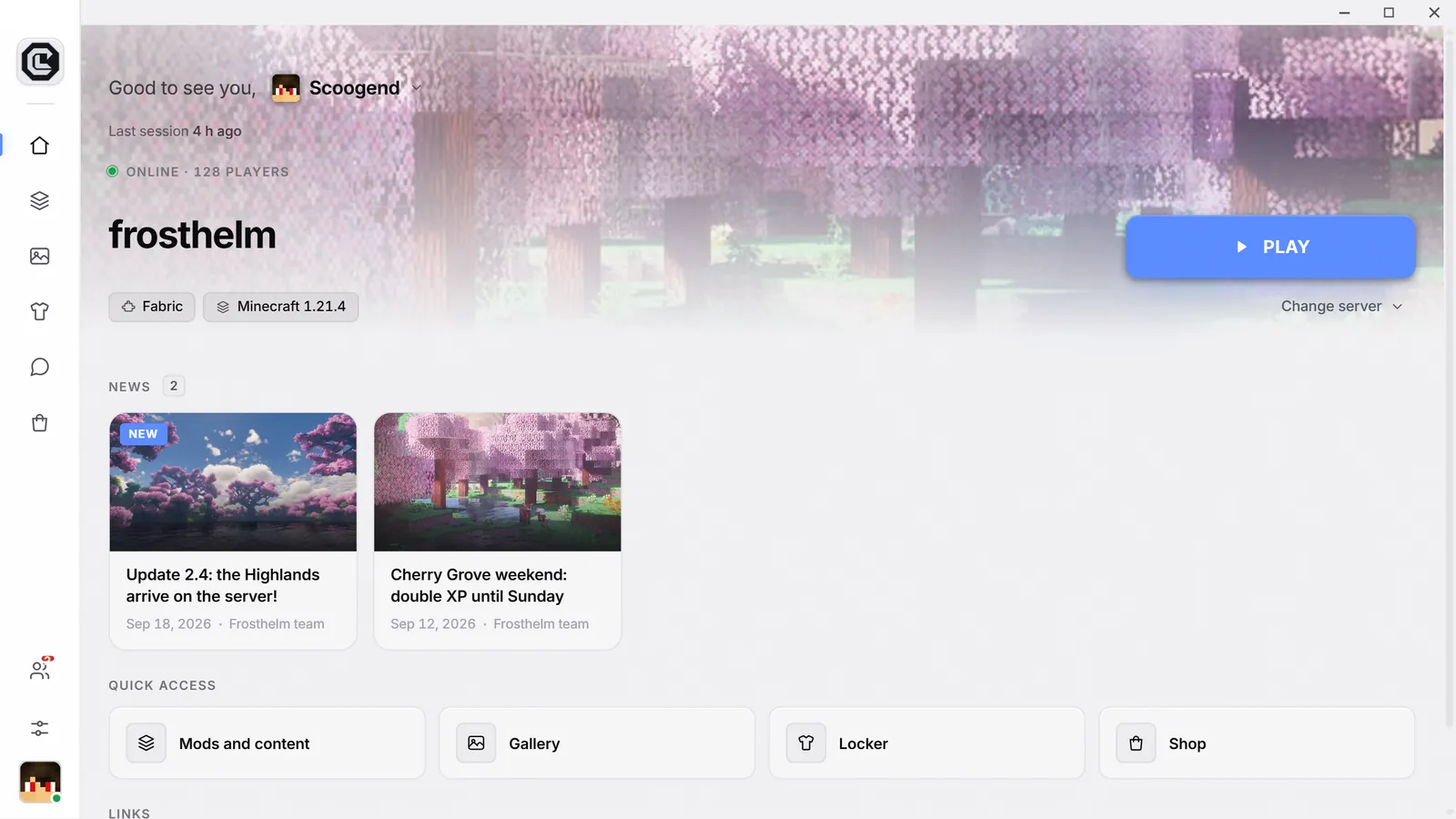Click the frosthelm server name heading
Viewport: 1456px width, 819px height.
193,235
